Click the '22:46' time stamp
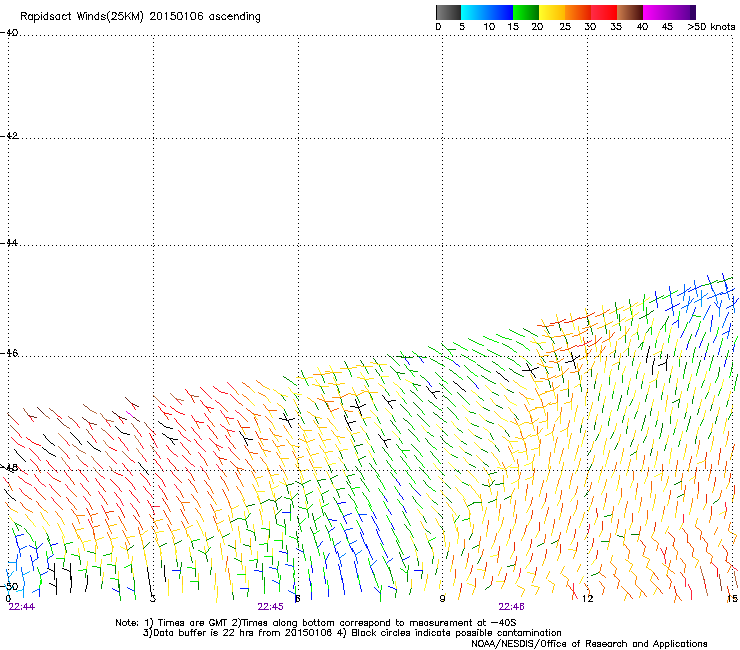Image resolution: width=740 pixels, height=650 pixels. [x=512, y=607]
